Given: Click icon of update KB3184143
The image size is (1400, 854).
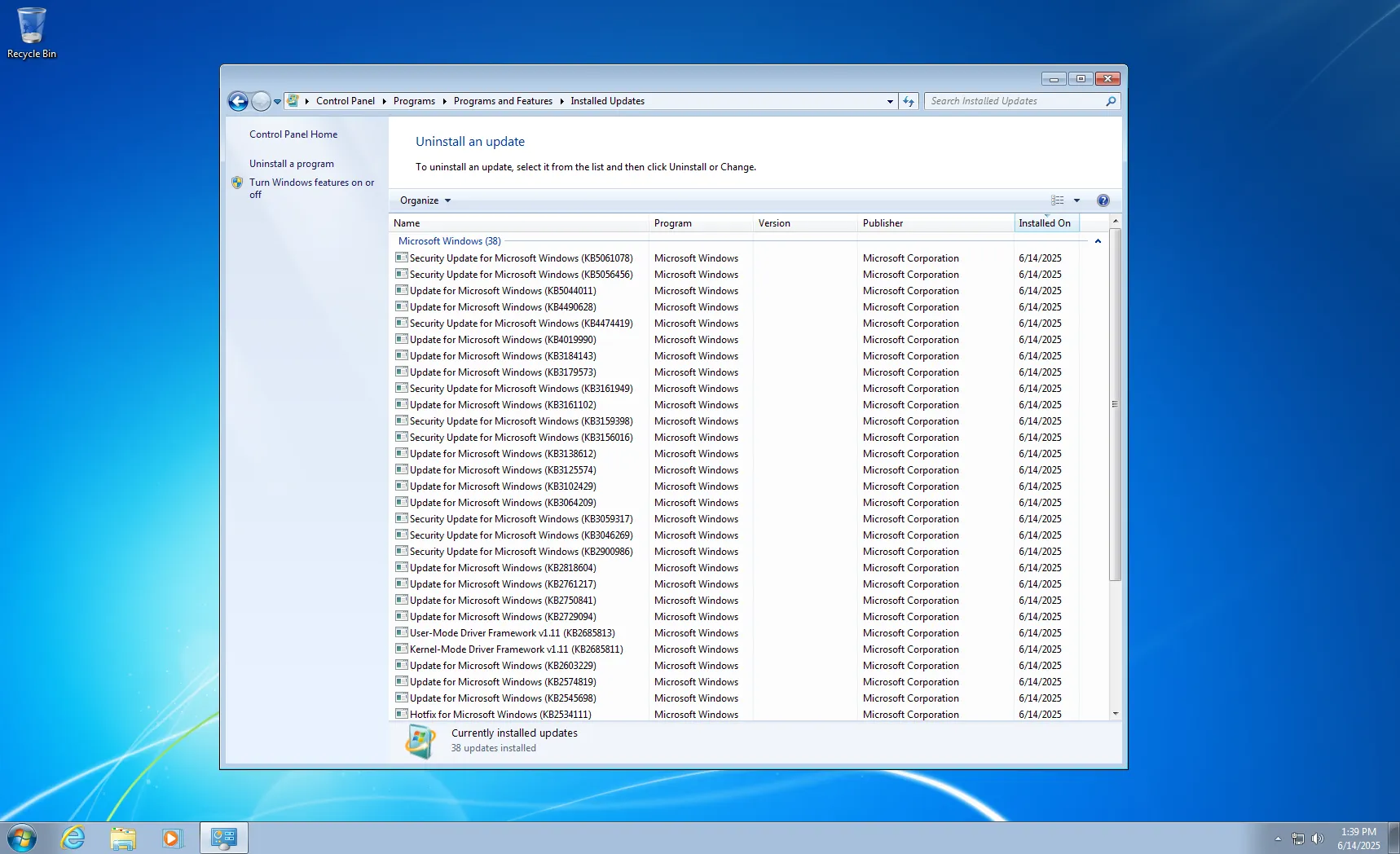Looking at the screenshot, I should (x=401, y=355).
